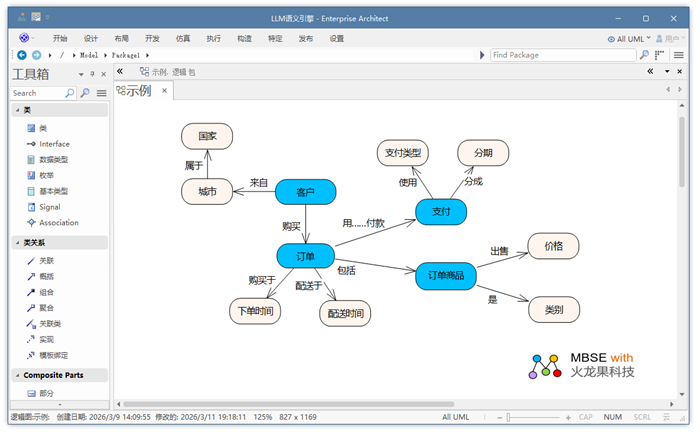Viewport: 700px width, 436px height.
Task: Click search icon beside Find Package
Action: pyautogui.click(x=645, y=55)
